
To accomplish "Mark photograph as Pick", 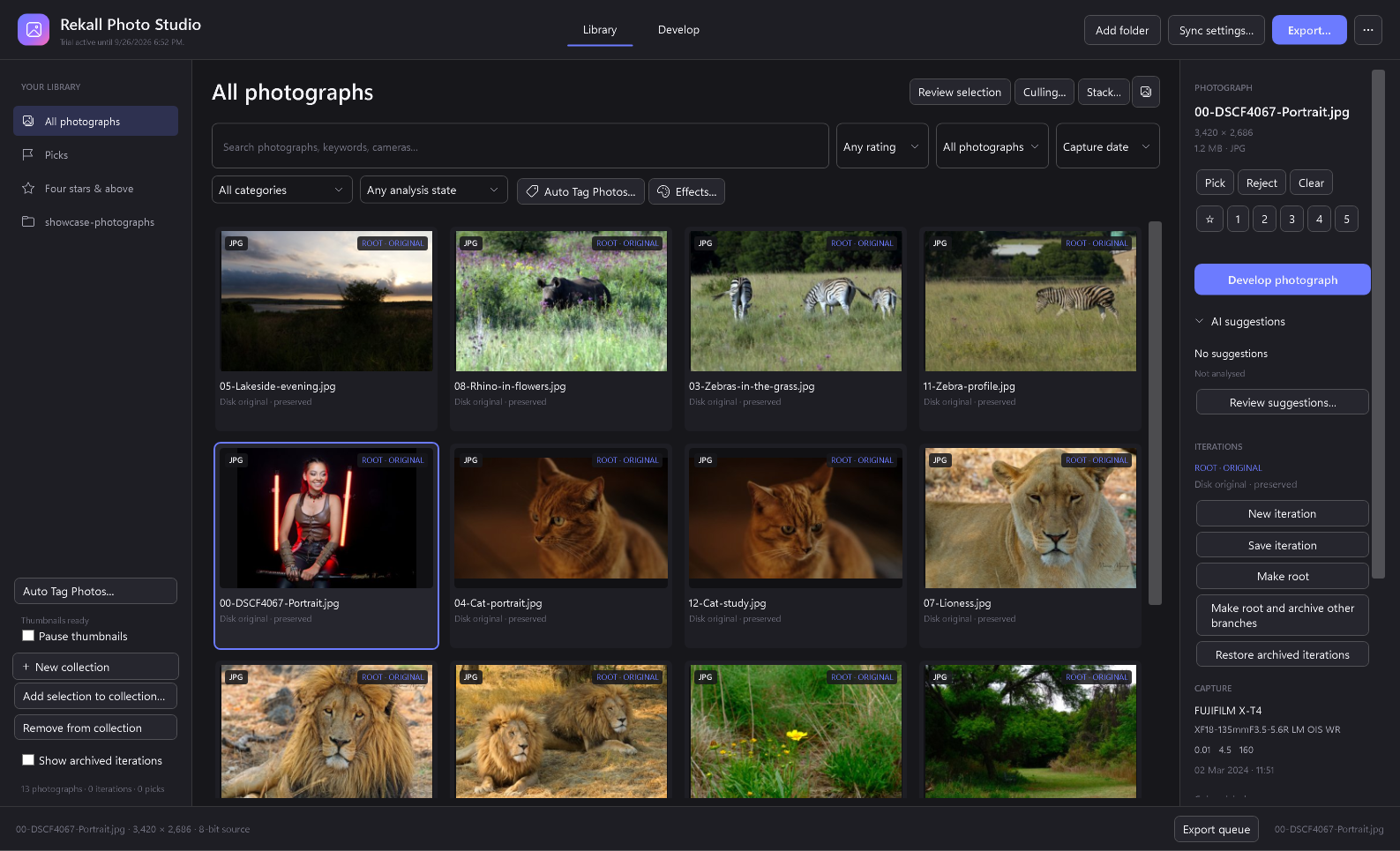I will click(1215, 183).
